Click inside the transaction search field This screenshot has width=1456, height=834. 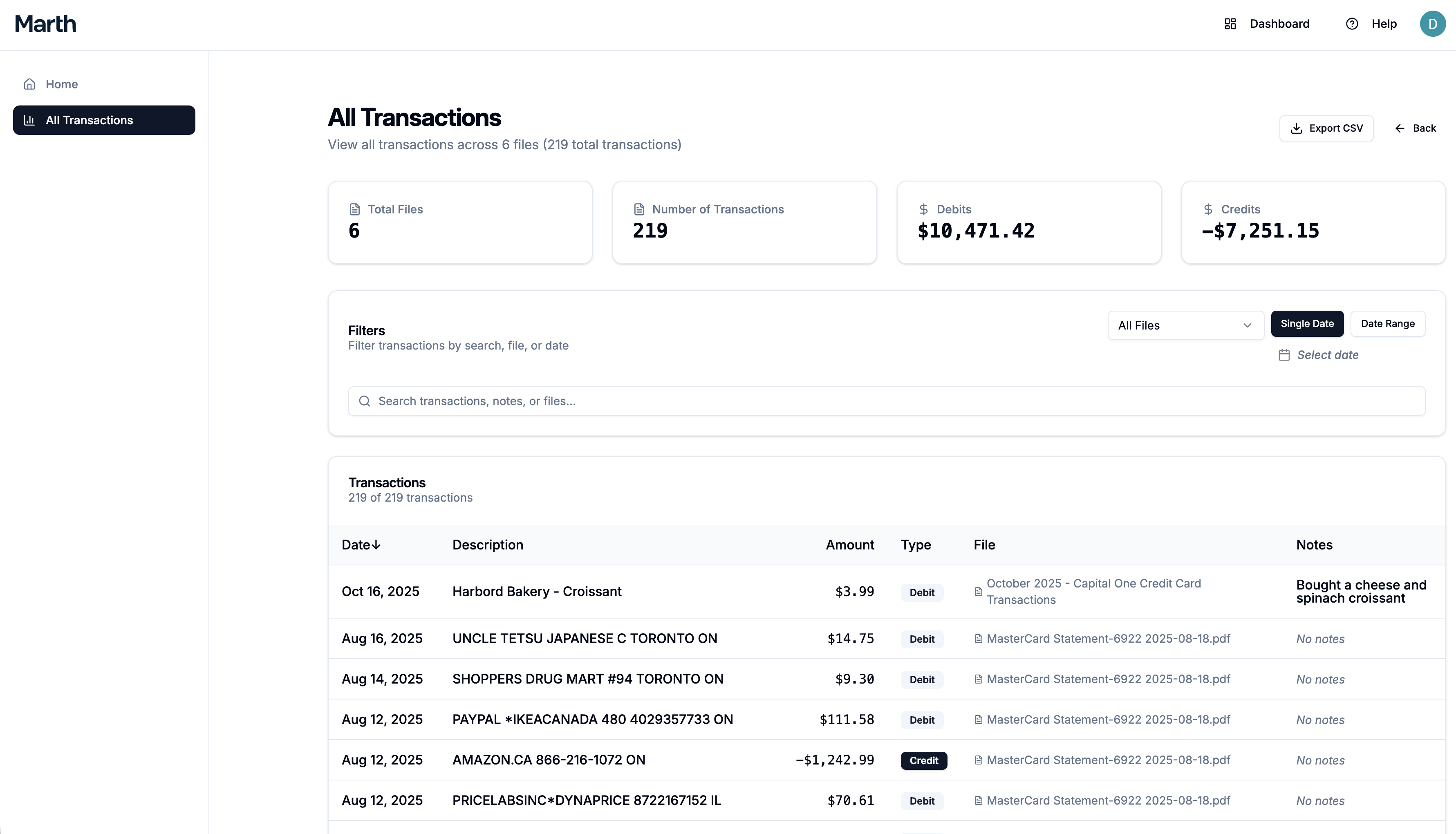click(x=687, y=401)
